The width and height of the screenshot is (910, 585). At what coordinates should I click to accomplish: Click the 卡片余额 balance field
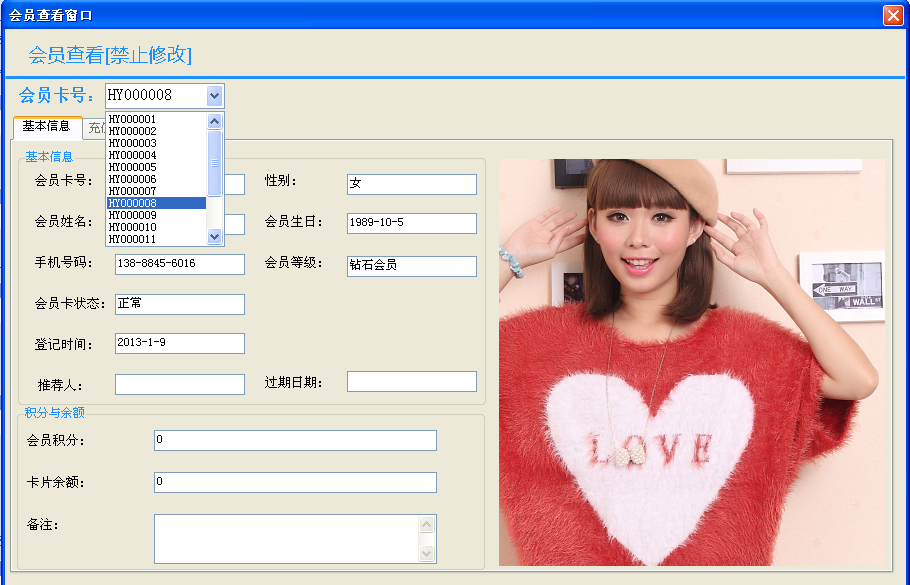295,483
